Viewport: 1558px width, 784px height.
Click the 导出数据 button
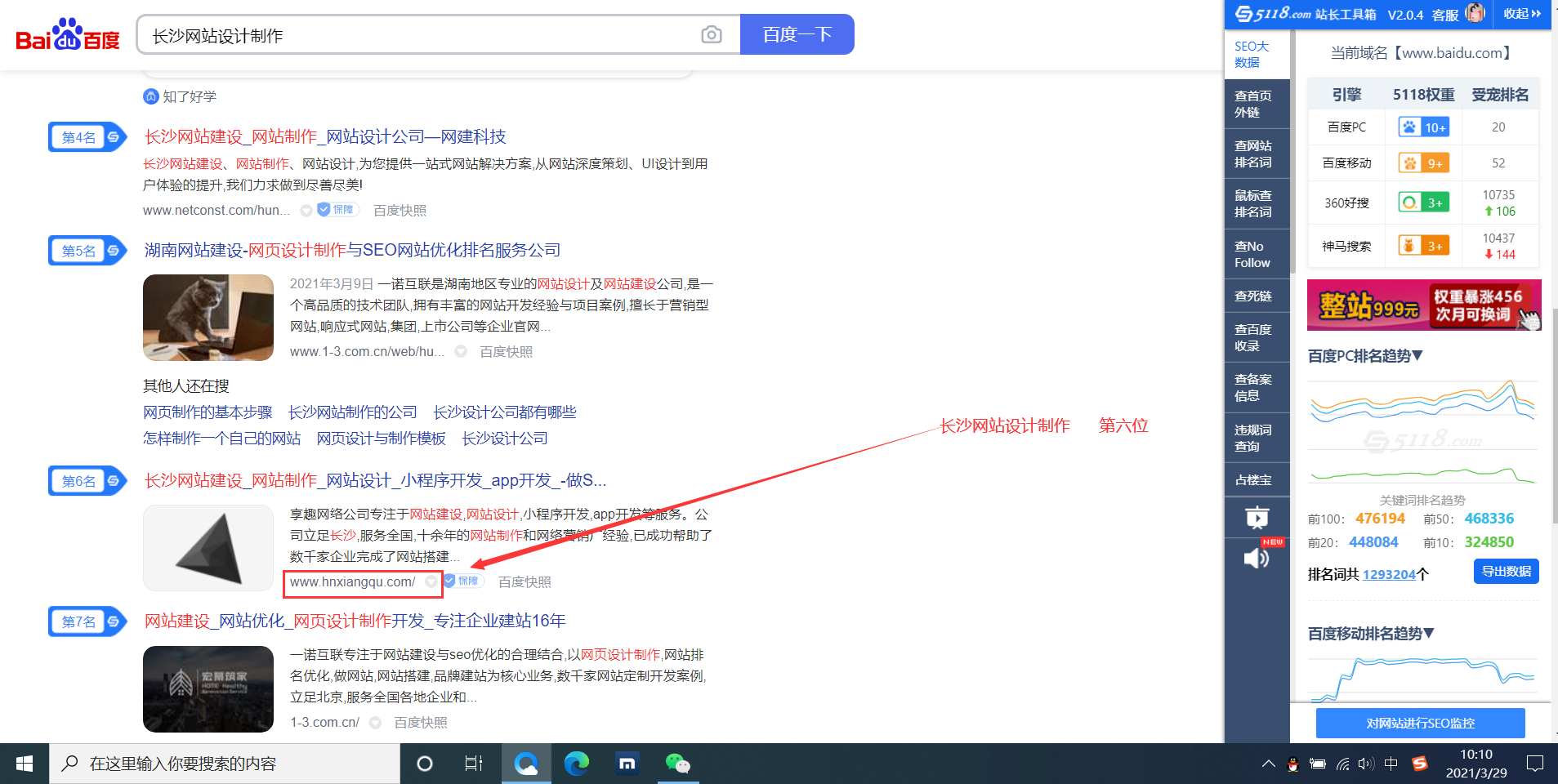[x=1506, y=572]
